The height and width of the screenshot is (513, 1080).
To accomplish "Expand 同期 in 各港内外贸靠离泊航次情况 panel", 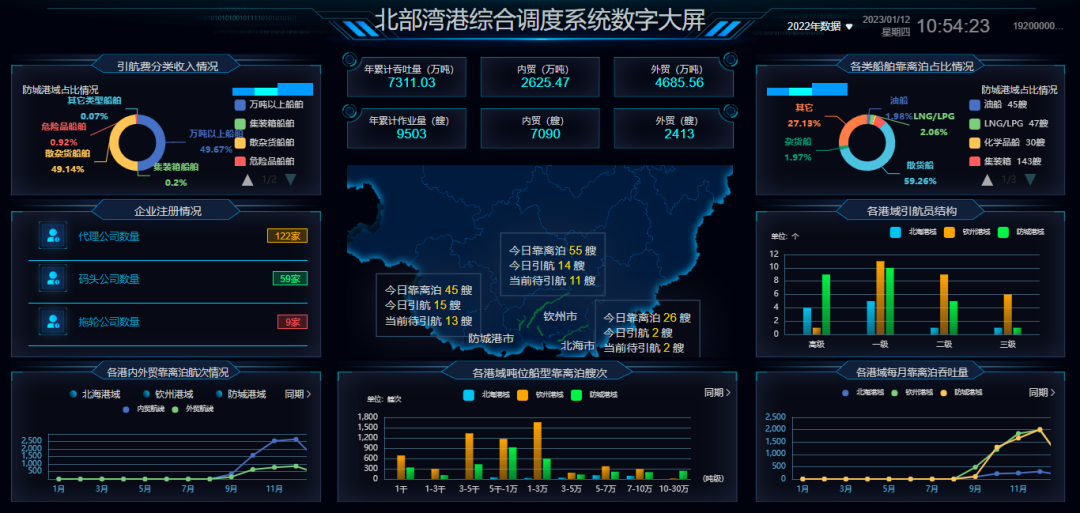I will pos(298,394).
